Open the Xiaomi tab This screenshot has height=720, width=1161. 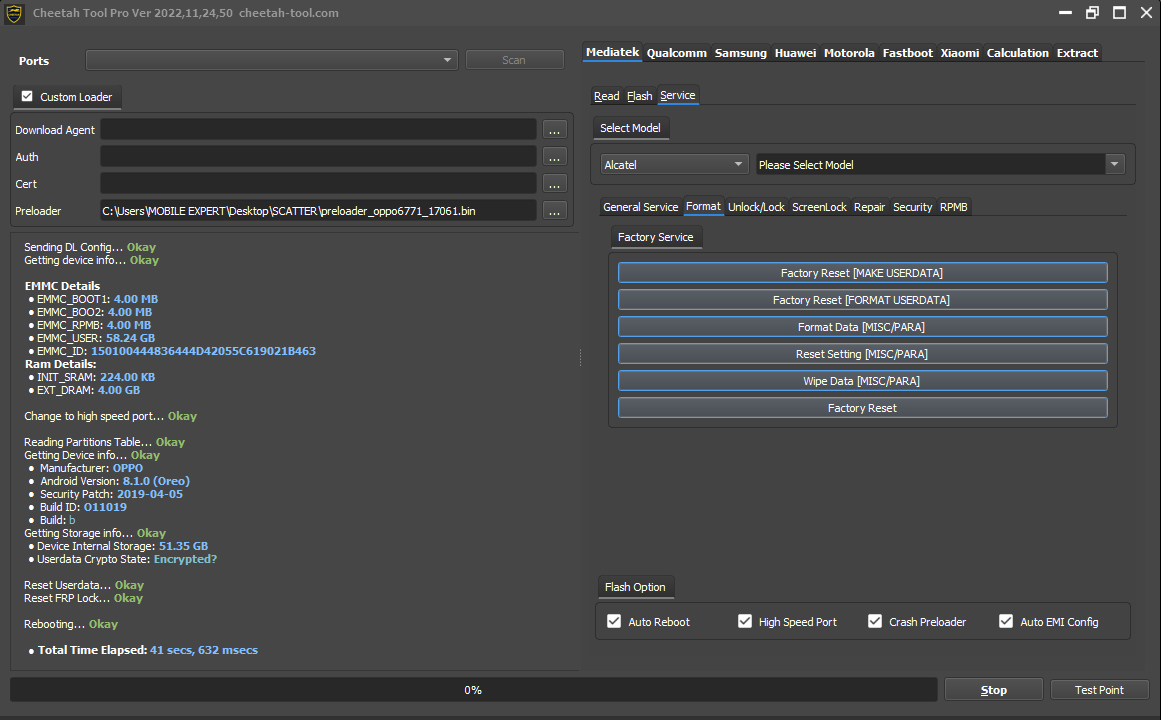[x=960, y=53]
